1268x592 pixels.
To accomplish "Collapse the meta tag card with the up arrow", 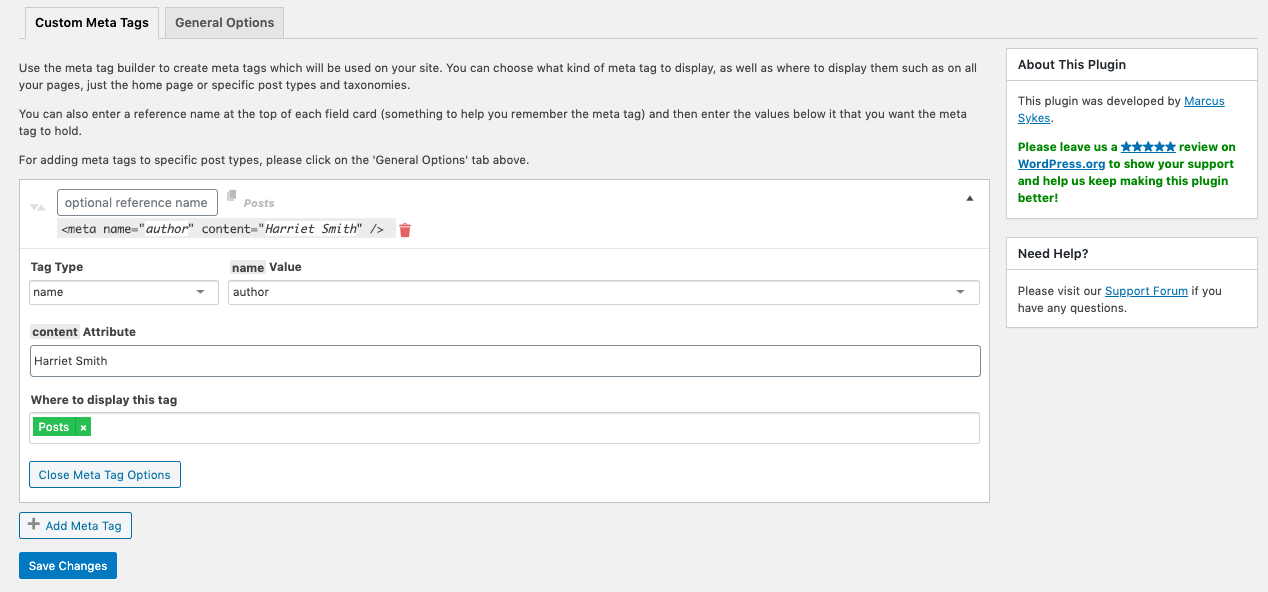I will pos(969,200).
